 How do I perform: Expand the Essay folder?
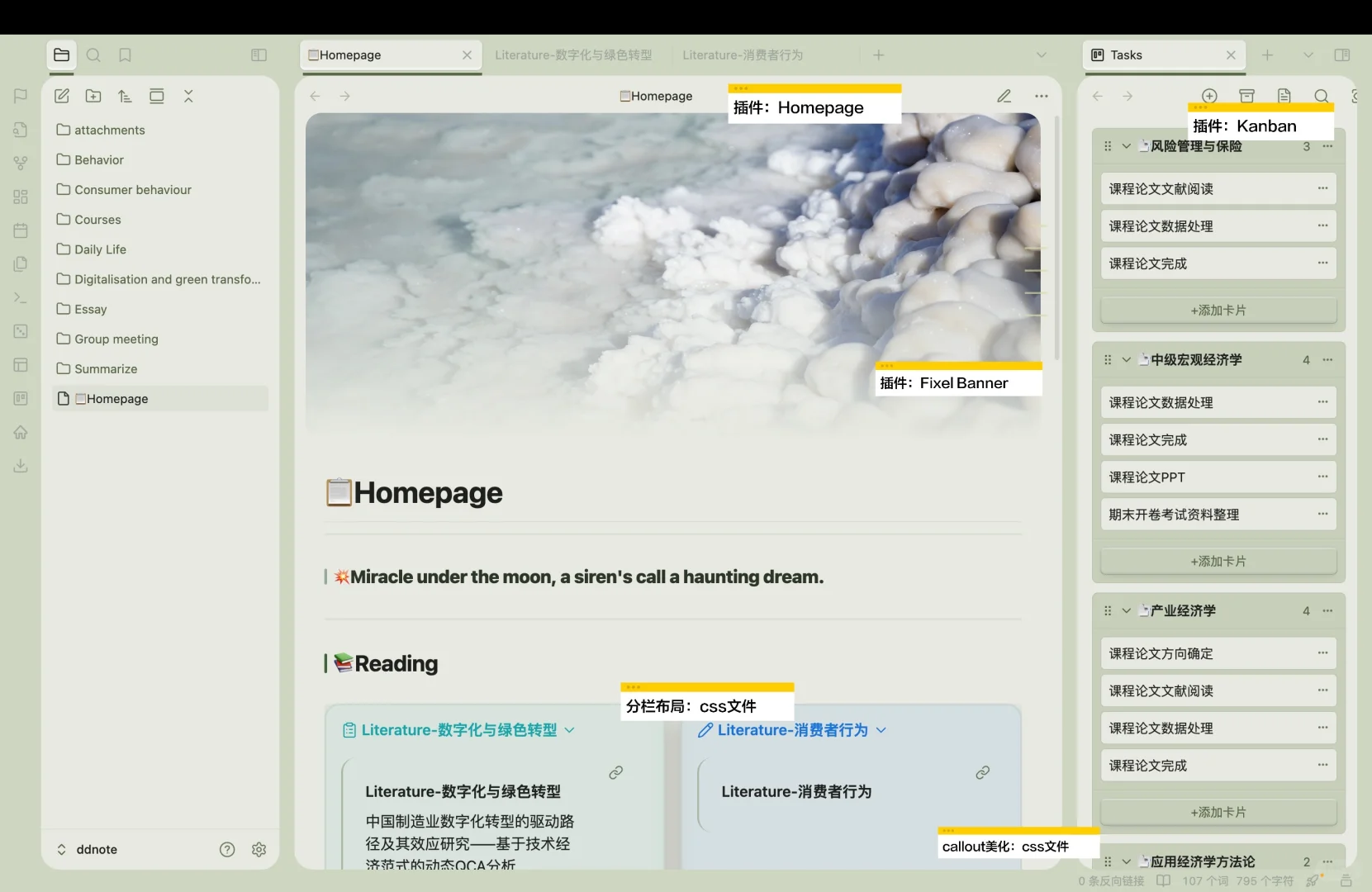click(160, 309)
